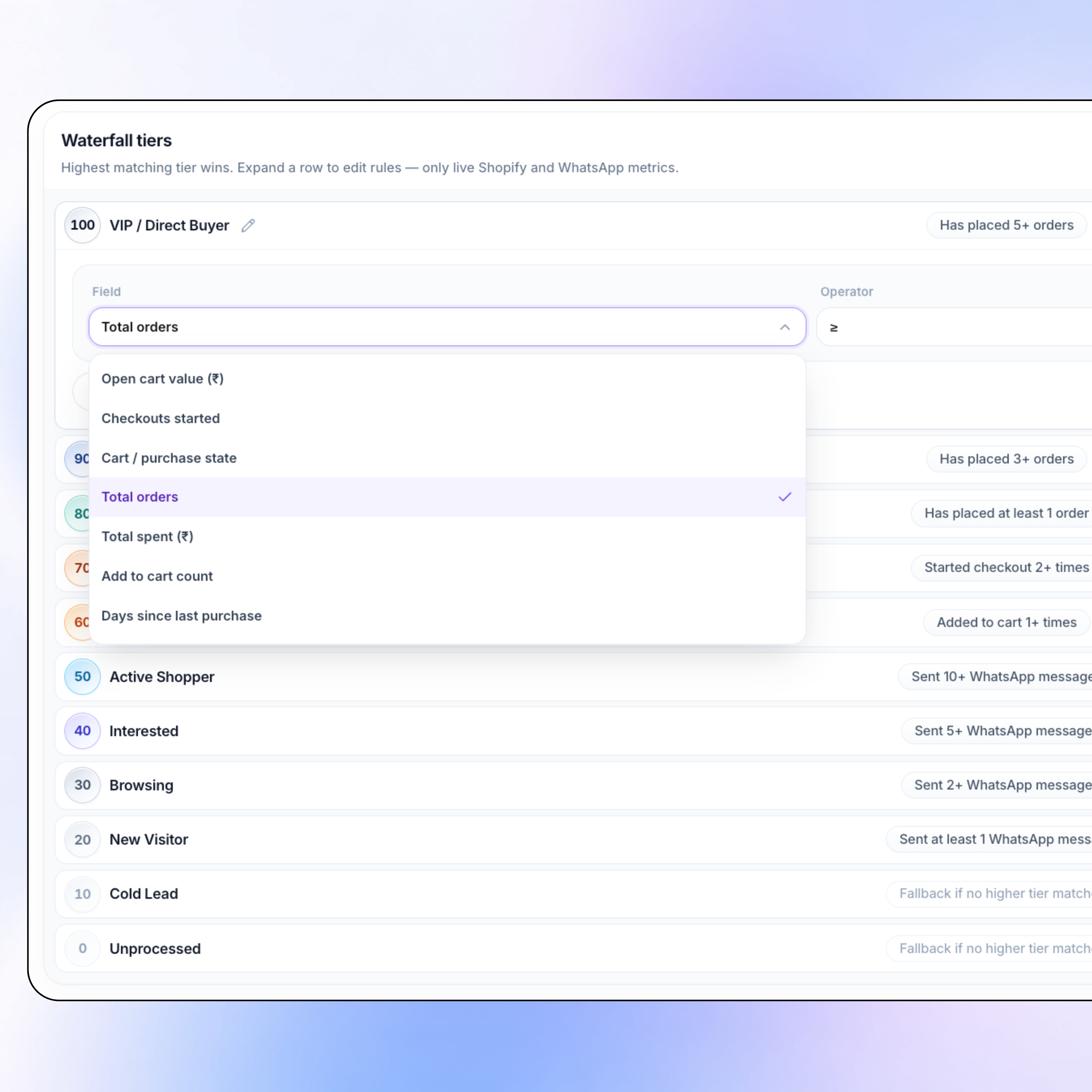Screen dimensions: 1092x1092
Task: Click the 20 score badge
Action: pos(83,839)
